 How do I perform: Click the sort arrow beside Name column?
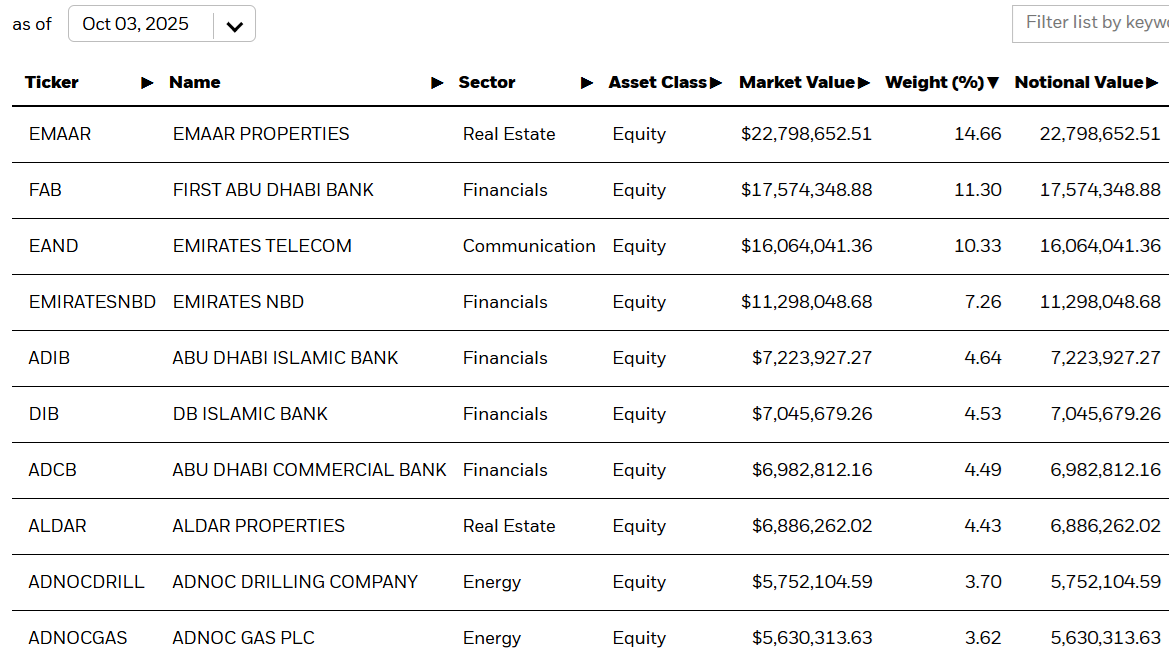tap(436, 83)
